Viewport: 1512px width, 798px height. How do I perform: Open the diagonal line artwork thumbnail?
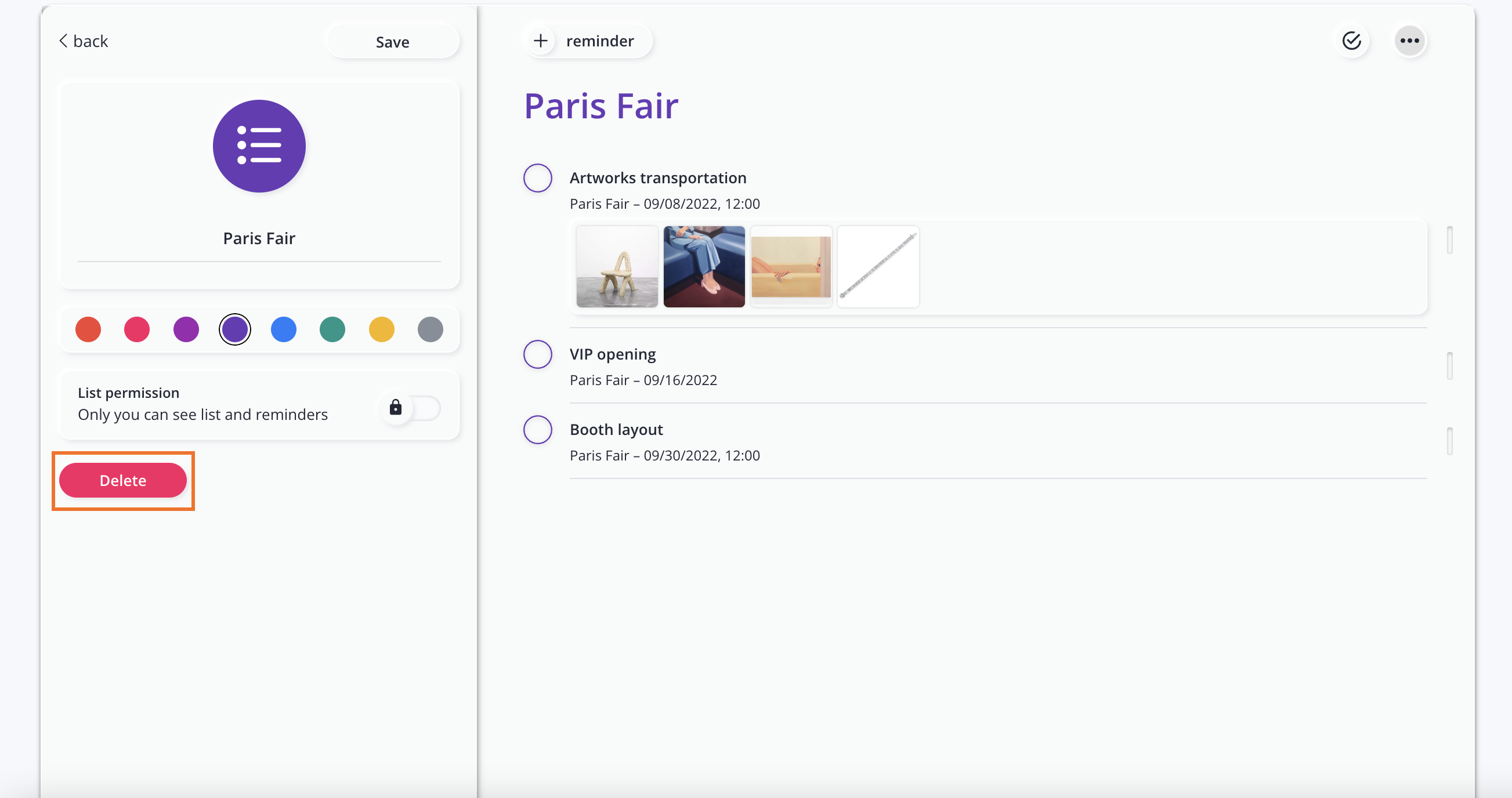tap(878, 267)
